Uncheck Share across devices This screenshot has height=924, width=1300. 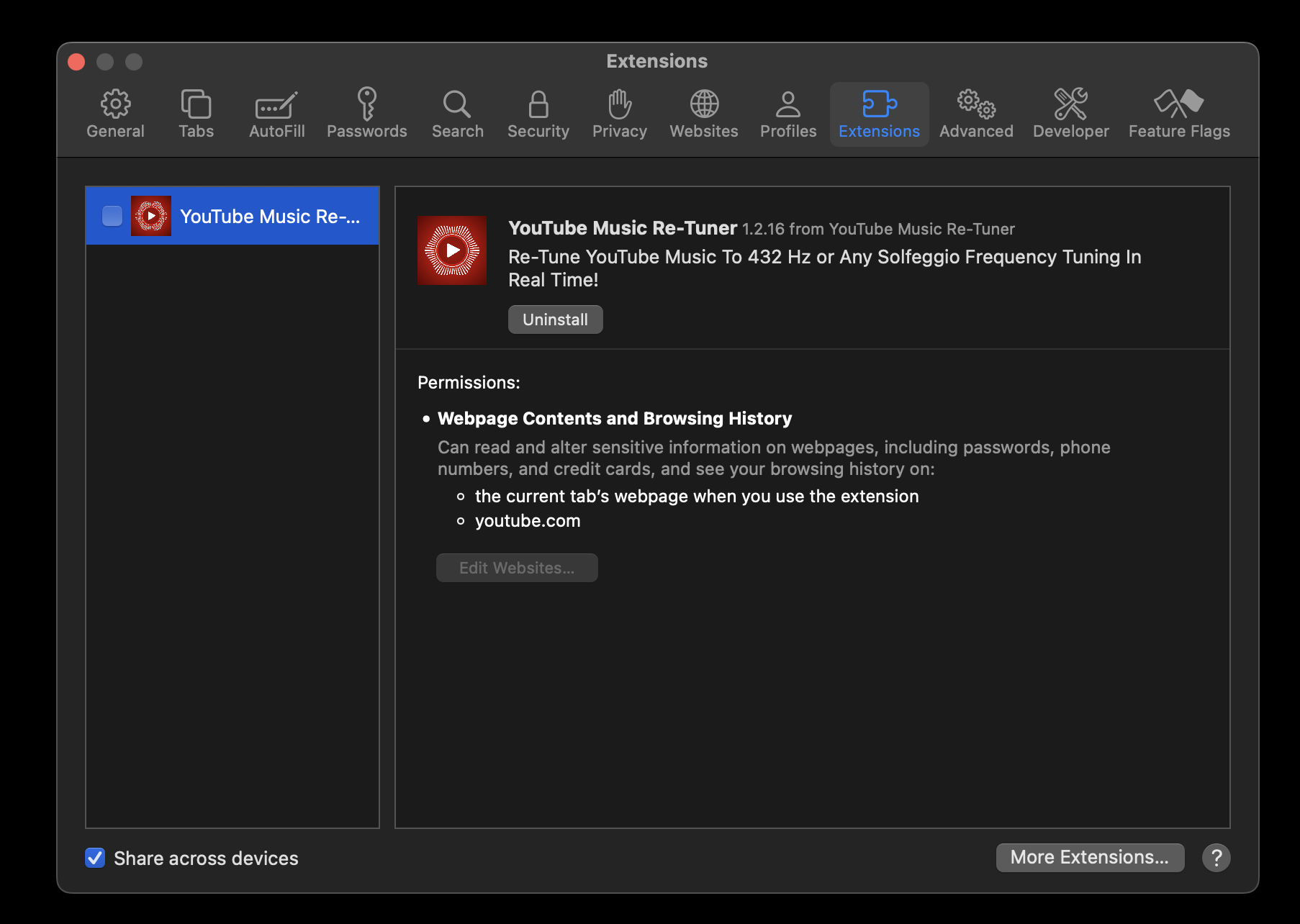click(x=96, y=858)
